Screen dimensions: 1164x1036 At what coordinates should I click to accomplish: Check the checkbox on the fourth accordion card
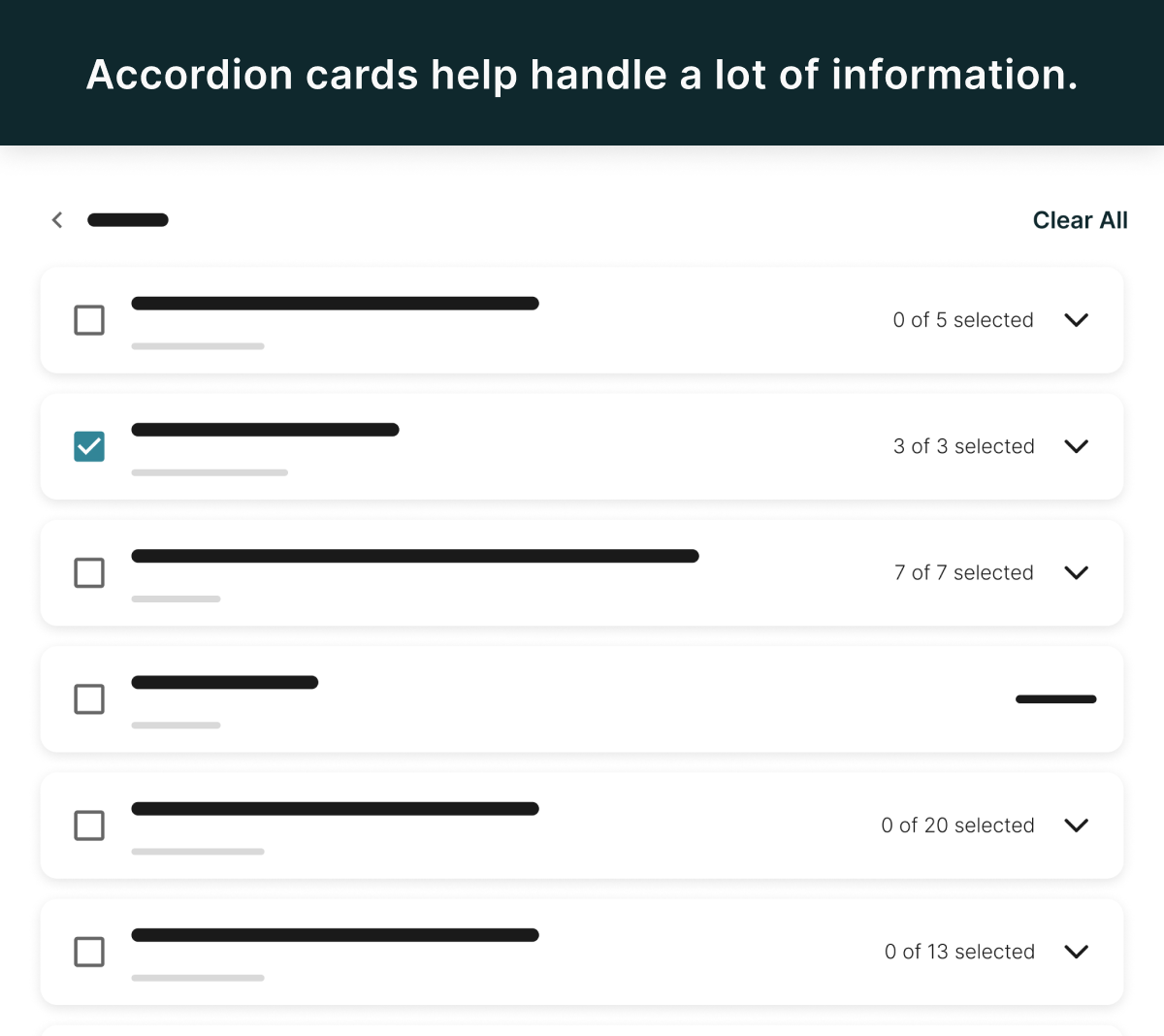pos(89,699)
